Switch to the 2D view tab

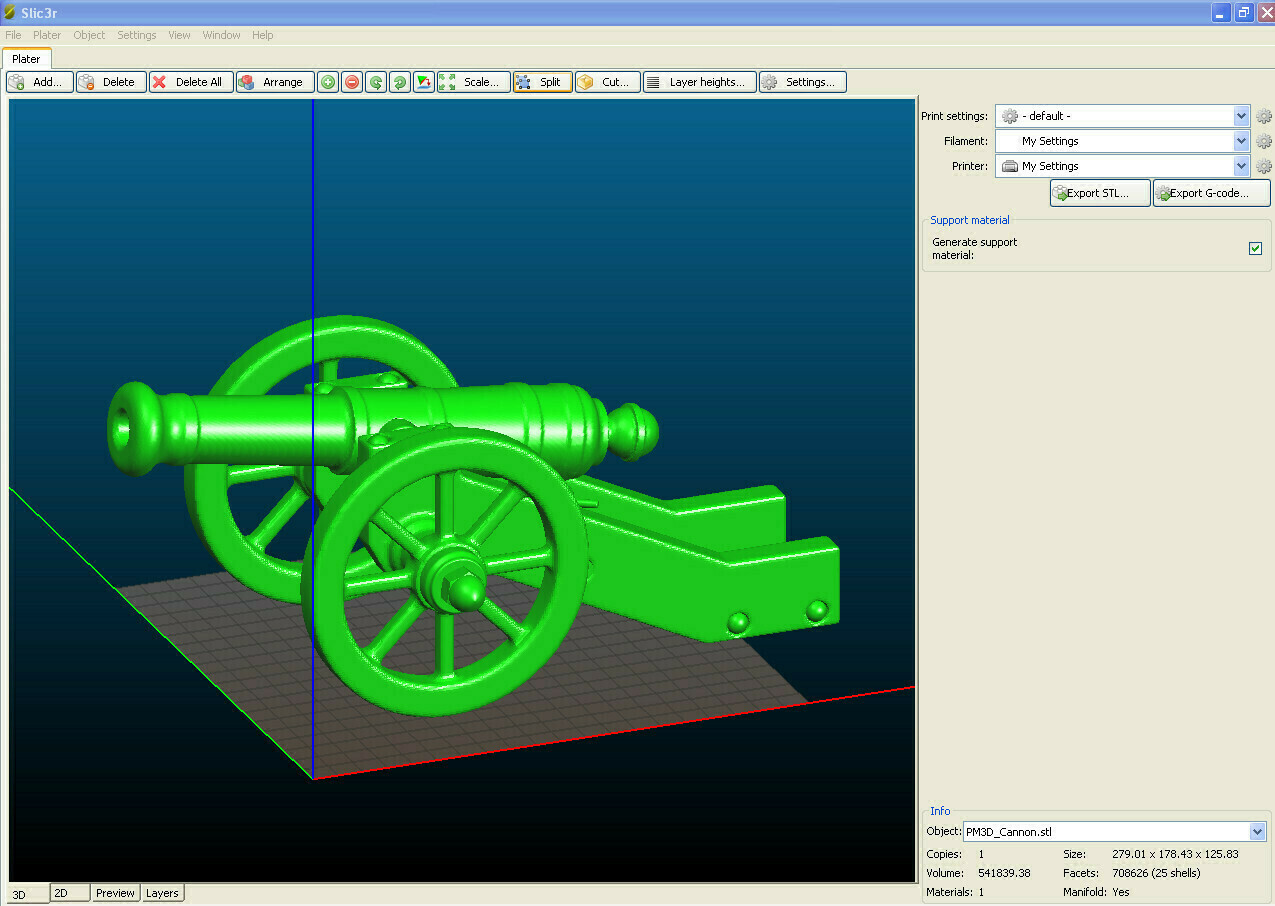click(x=68, y=892)
